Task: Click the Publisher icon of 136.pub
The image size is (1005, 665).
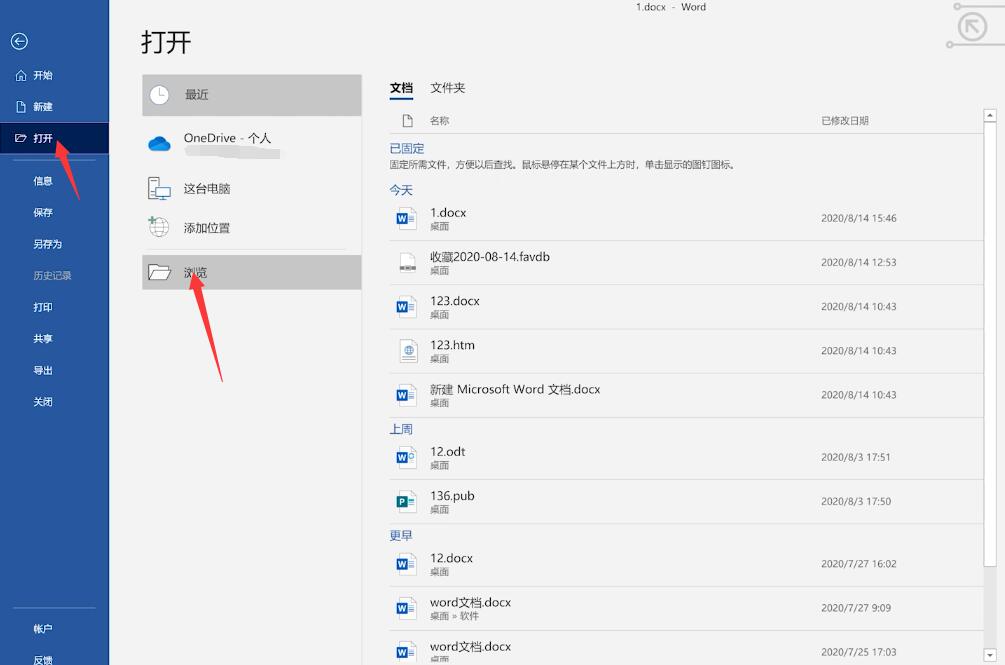Action: pos(406,502)
